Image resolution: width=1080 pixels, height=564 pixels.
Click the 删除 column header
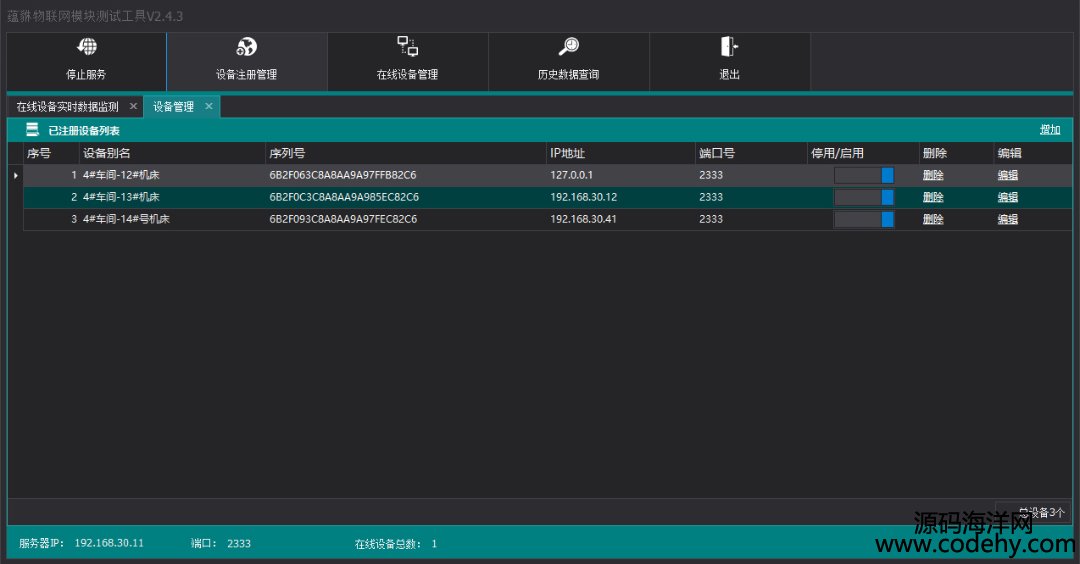956,153
